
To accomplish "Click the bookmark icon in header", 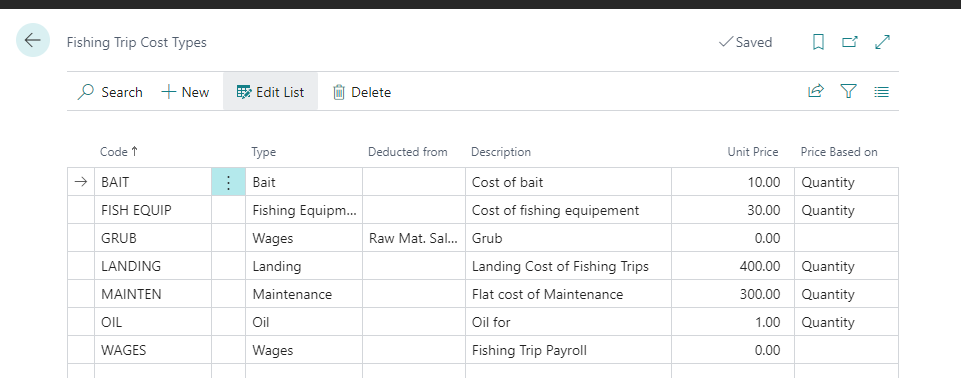I will pos(818,42).
